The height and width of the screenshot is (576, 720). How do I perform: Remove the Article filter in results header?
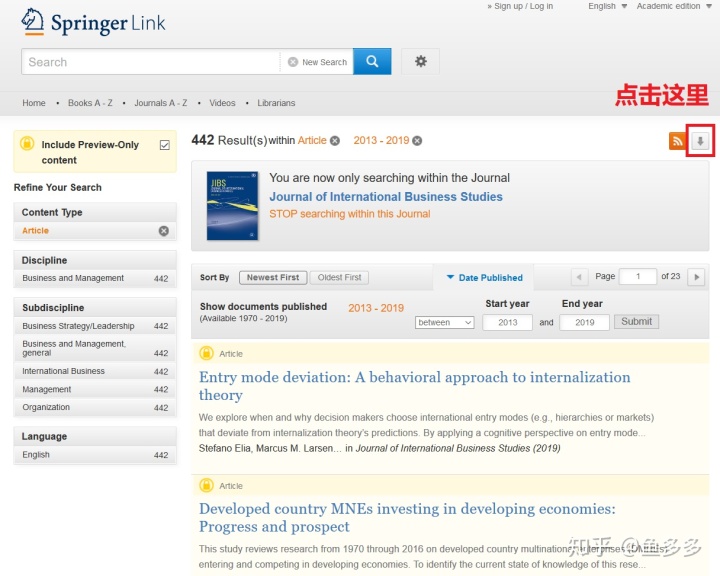(x=335, y=141)
